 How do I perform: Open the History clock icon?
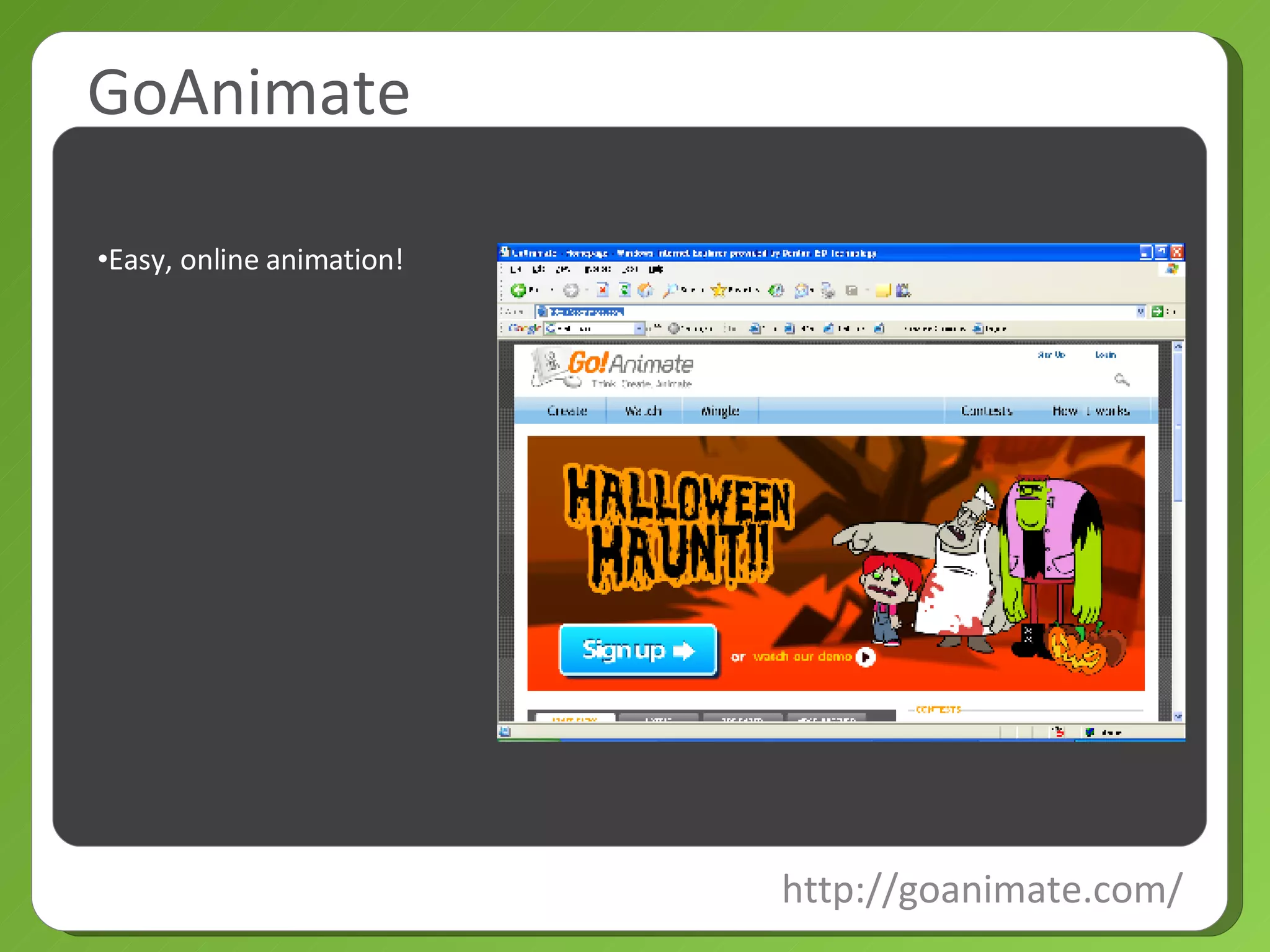[x=776, y=290]
